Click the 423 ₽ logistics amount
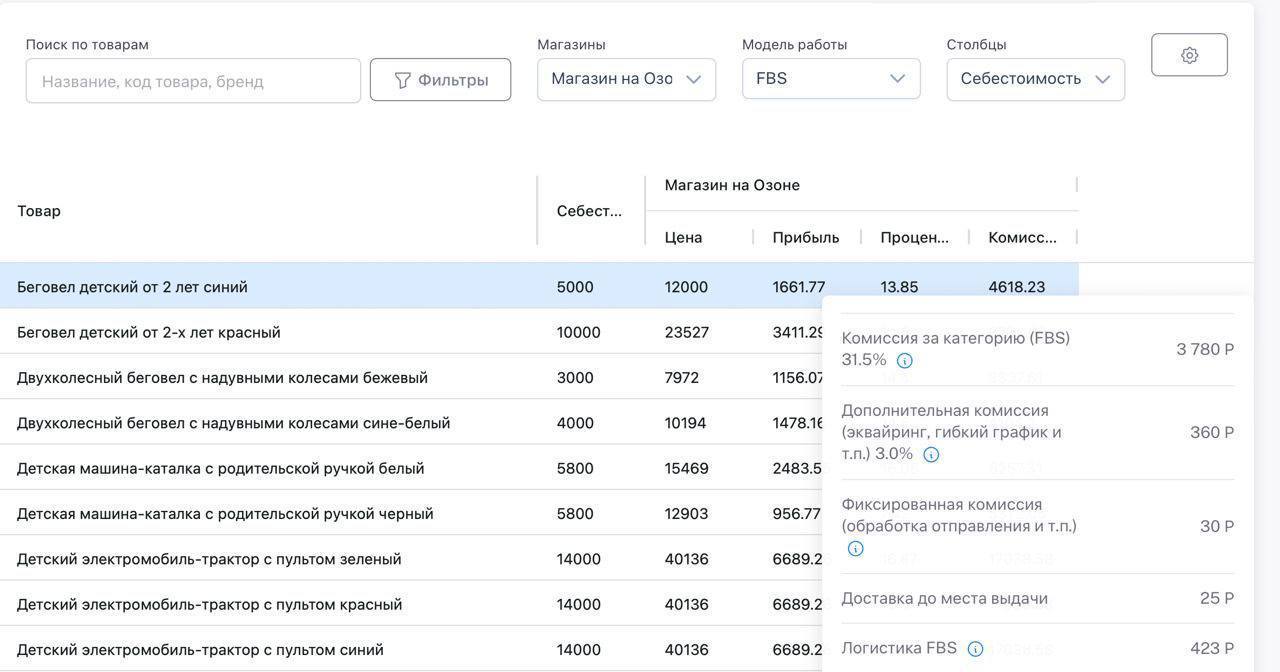This screenshot has width=1280, height=672. point(1212,648)
